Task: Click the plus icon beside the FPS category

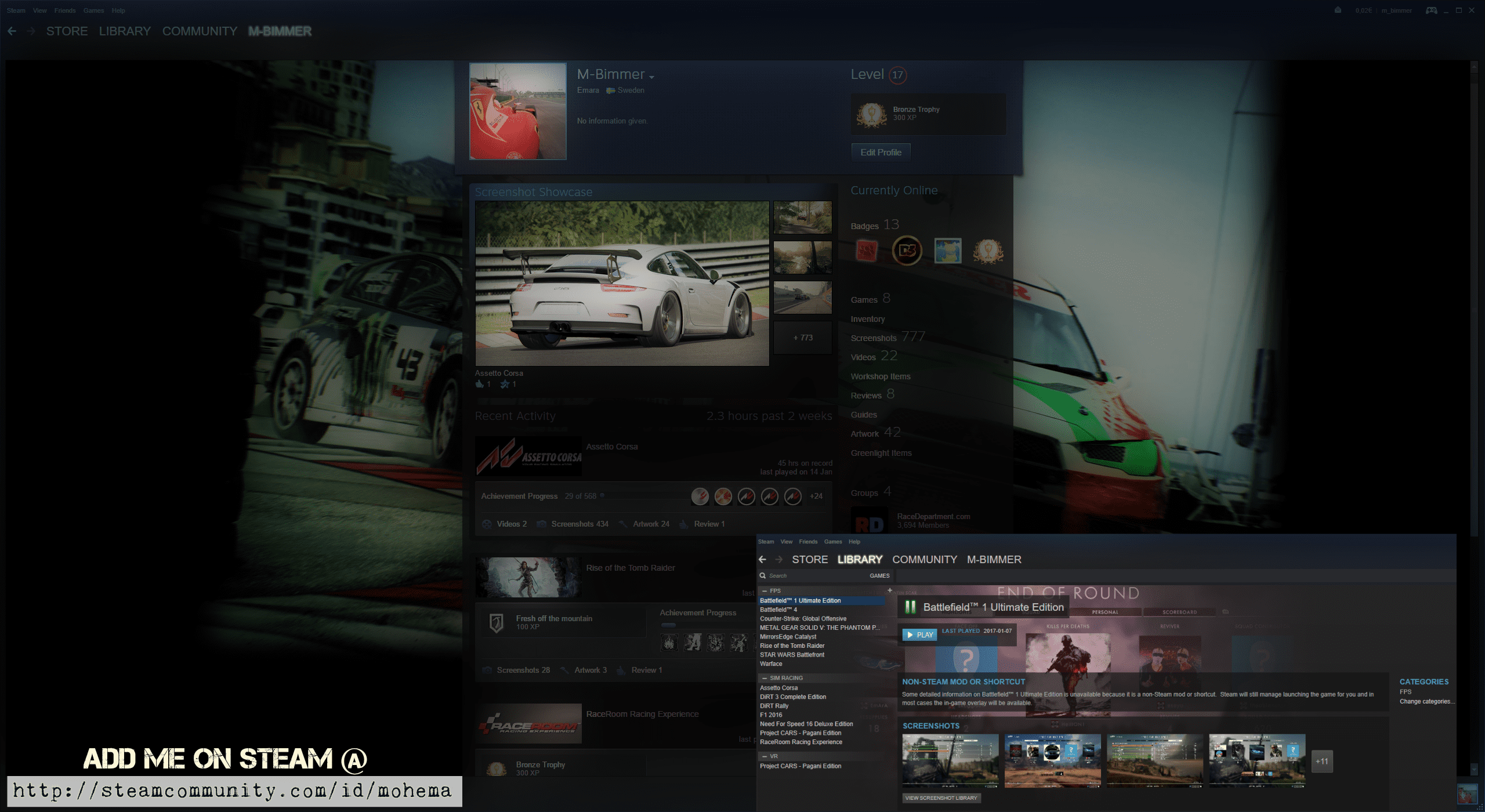Action: click(x=889, y=590)
